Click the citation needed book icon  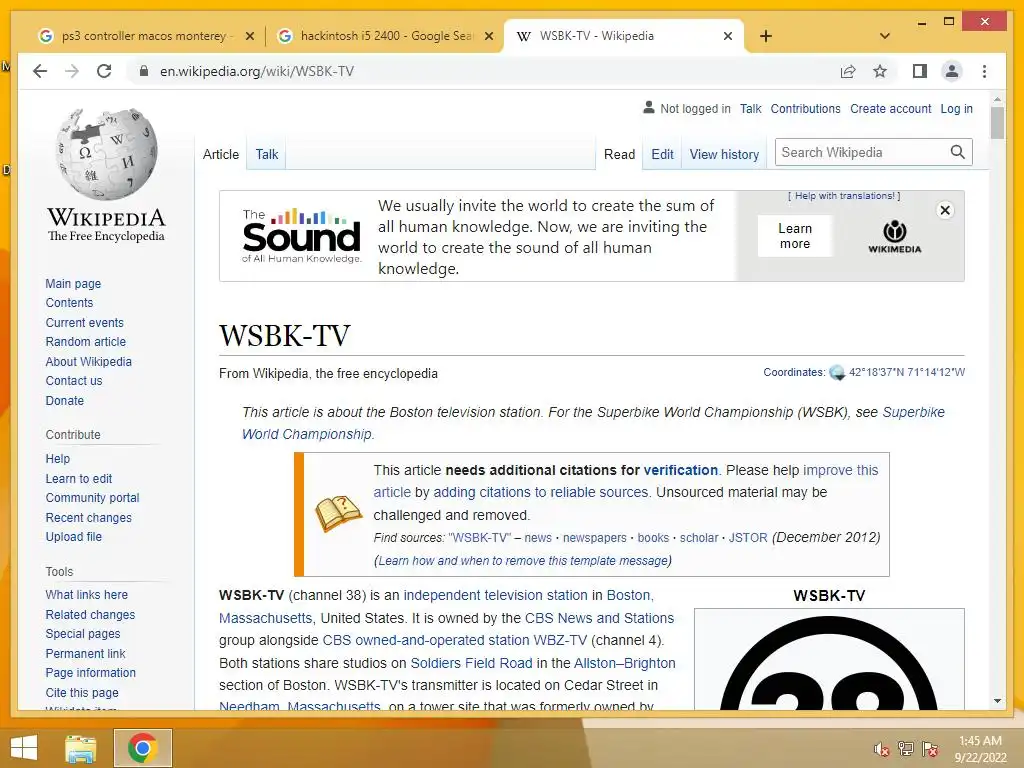(338, 513)
